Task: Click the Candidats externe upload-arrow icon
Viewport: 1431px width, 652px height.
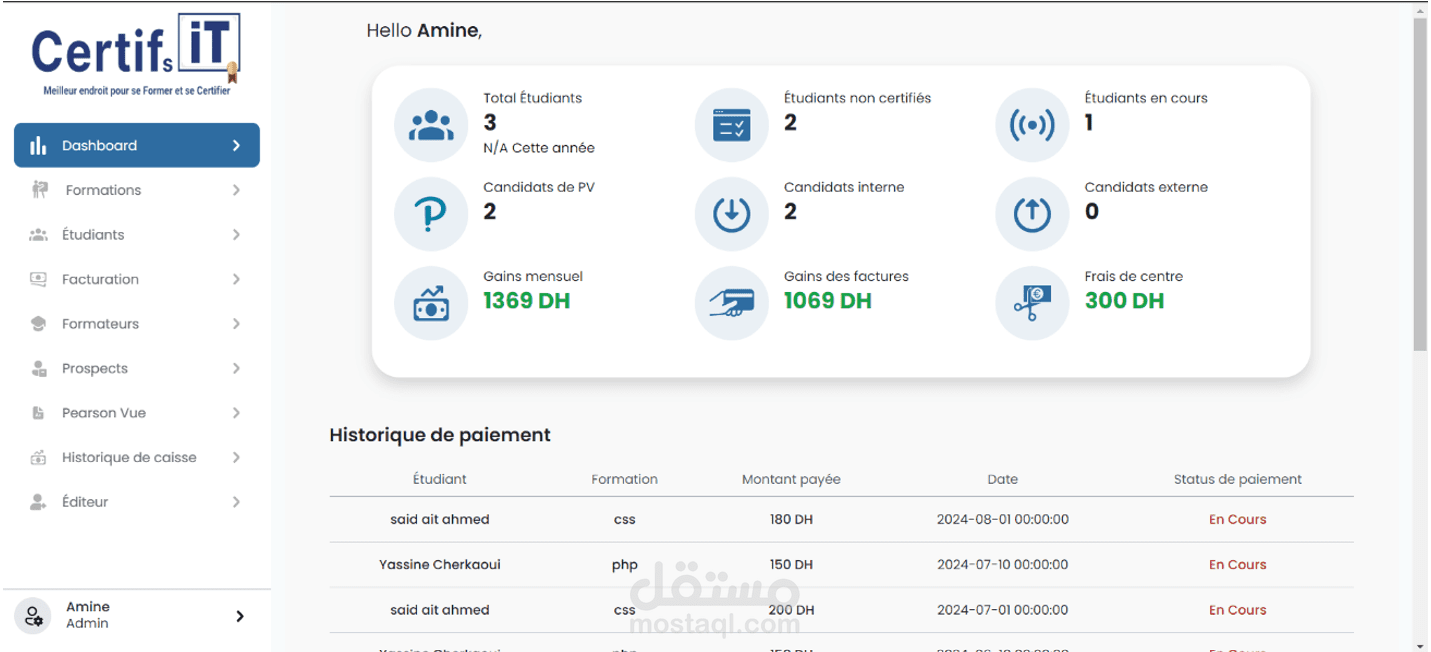Action: click(1033, 214)
